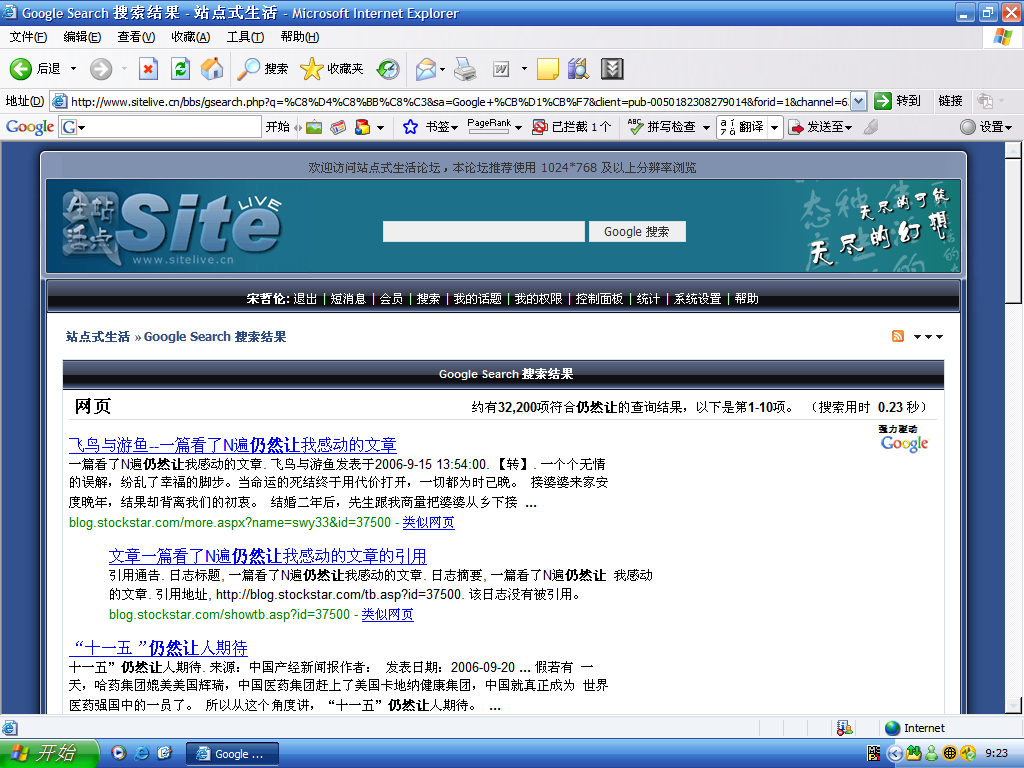Open the 文件(F) menu

28,37
